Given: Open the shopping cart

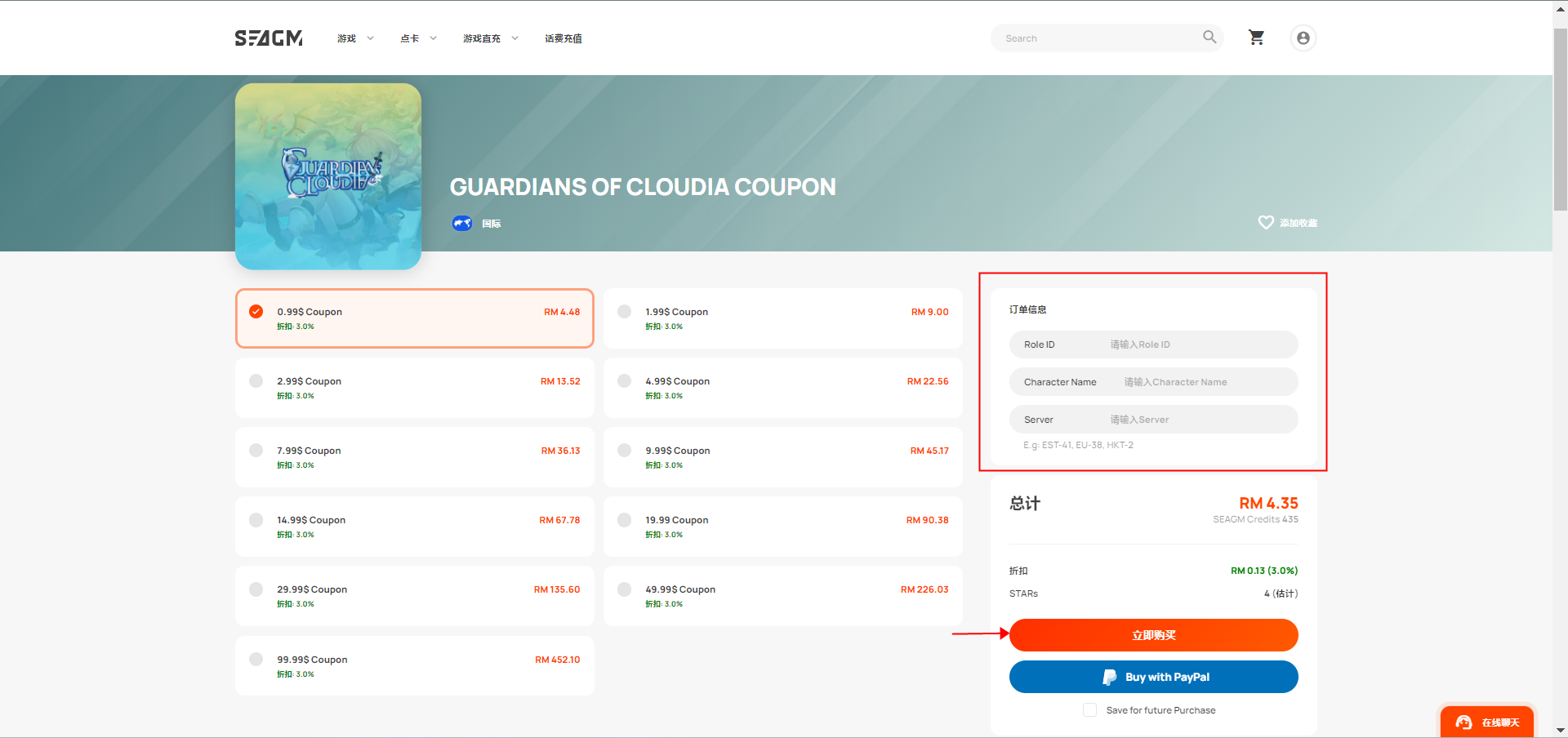Looking at the screenshot, I should pyautogui.click(x=1257, y=38).
